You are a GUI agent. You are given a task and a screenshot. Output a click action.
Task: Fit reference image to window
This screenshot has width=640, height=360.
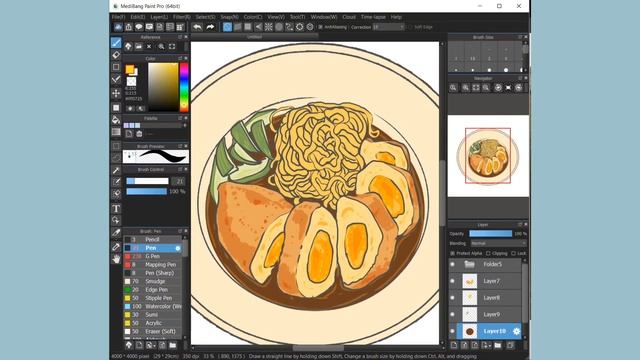(172, 47)
